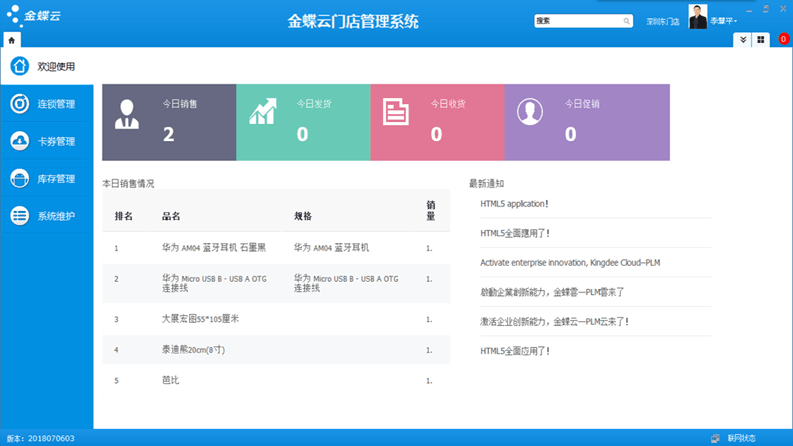The image size is (793, 446).
Task: Open notice 激活企业创新能力,金蝶云—PLM云来了!
Action: point(554,322)
